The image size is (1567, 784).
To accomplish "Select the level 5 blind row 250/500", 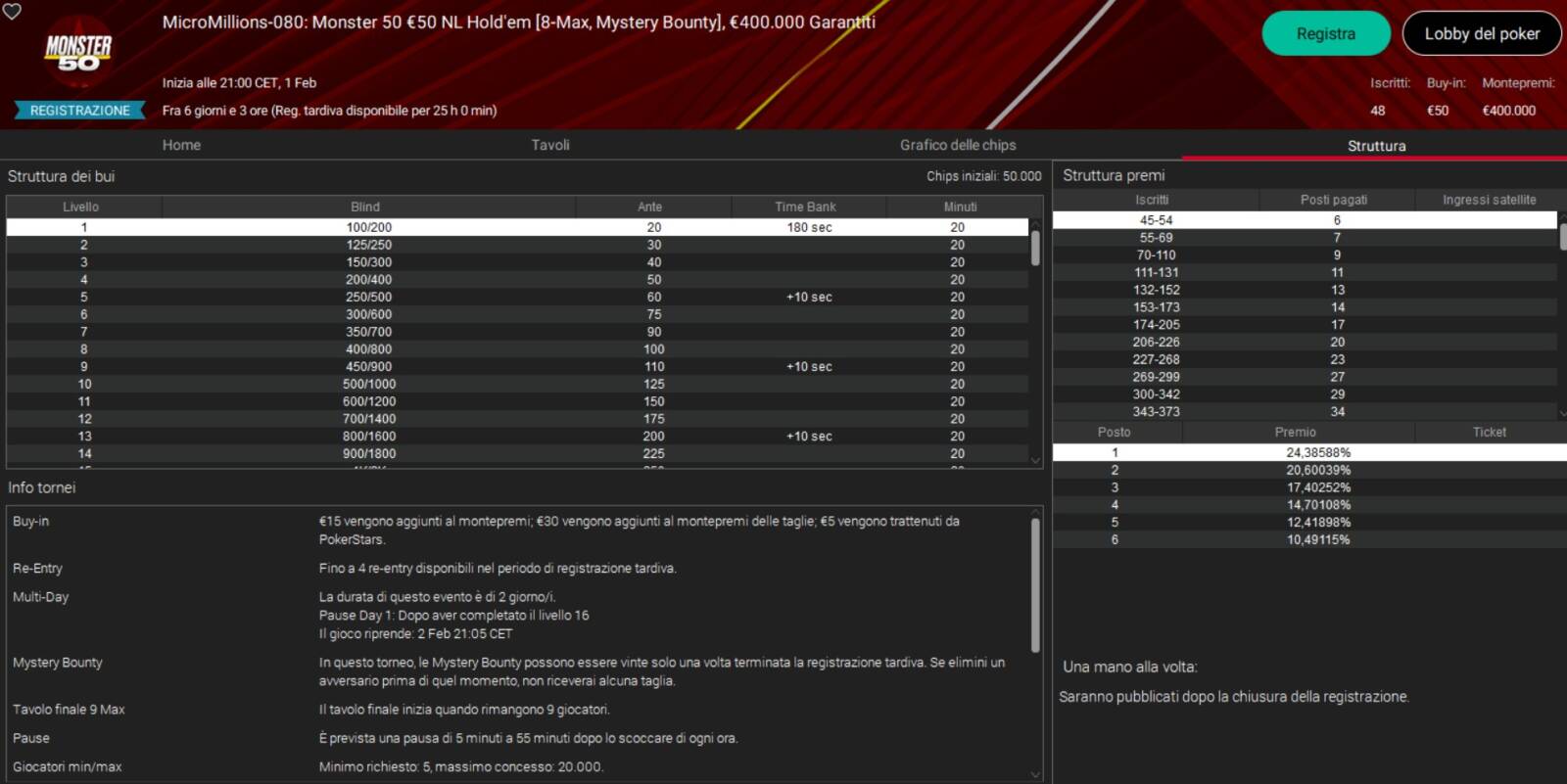I will click(x=368, y=298).
